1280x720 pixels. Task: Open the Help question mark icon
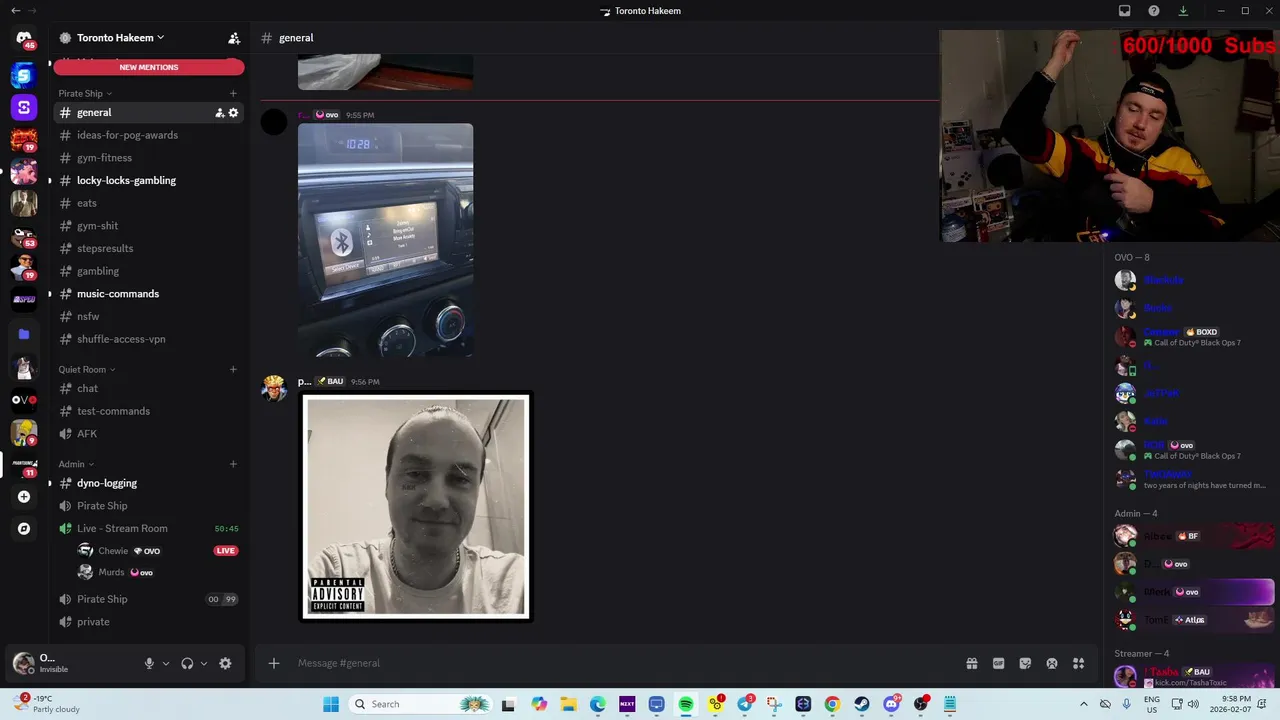click(1154, 11)
